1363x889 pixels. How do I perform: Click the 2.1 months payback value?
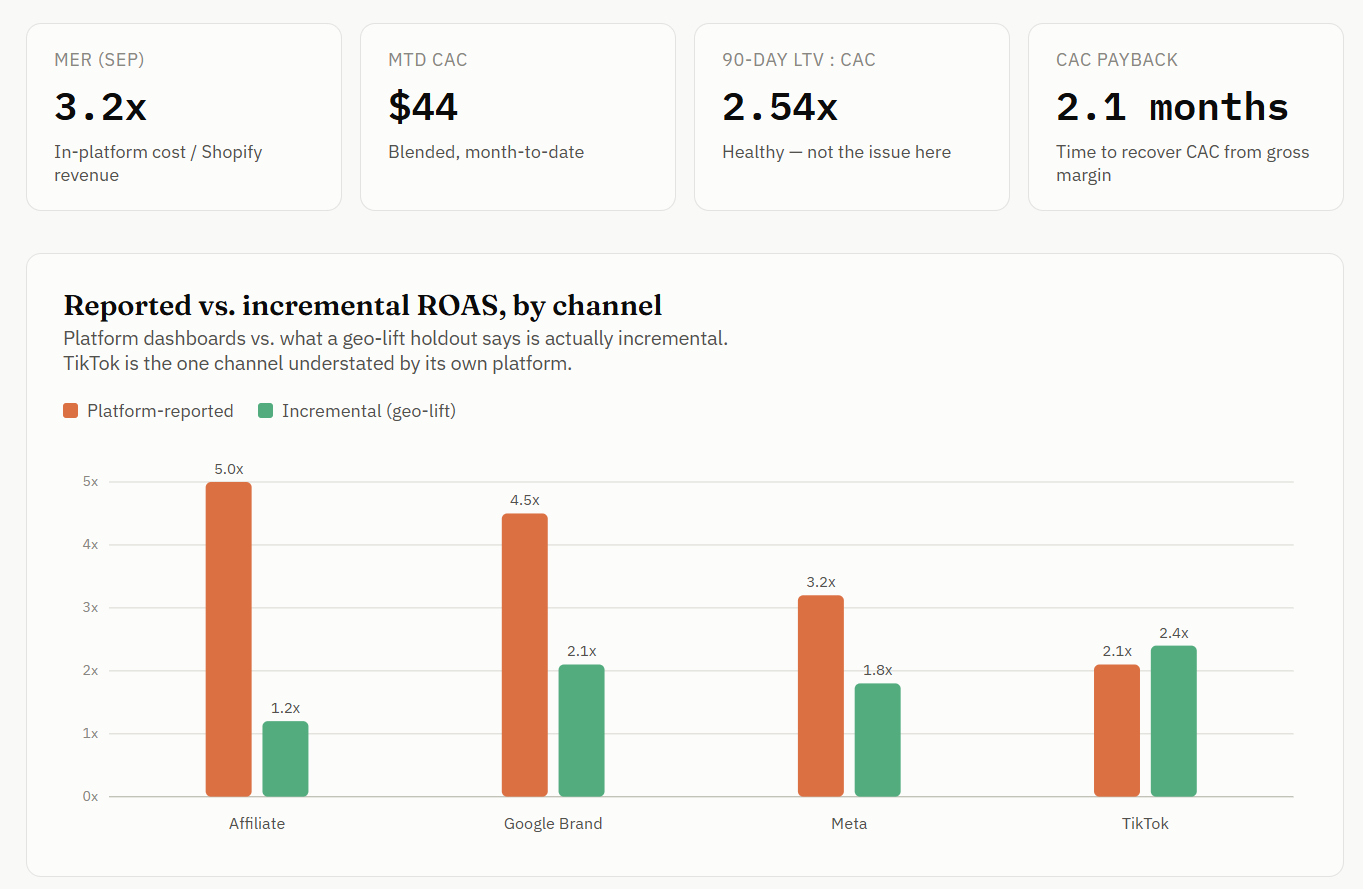(1172, 107)
